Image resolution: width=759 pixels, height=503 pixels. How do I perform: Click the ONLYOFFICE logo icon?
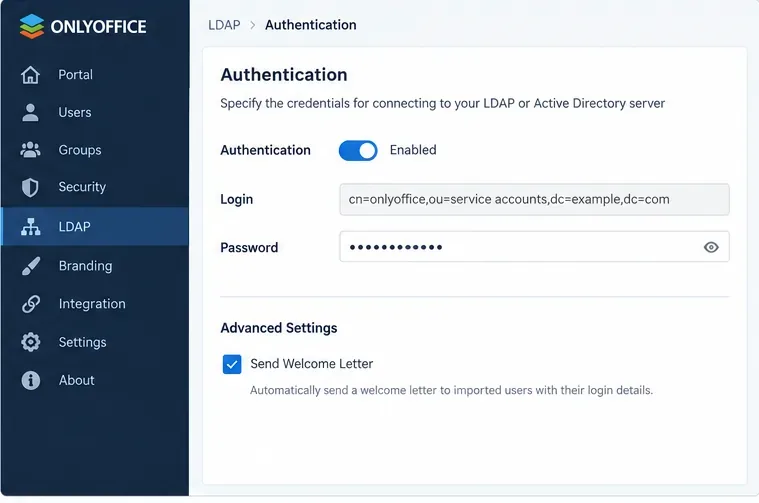click(32, 26)
